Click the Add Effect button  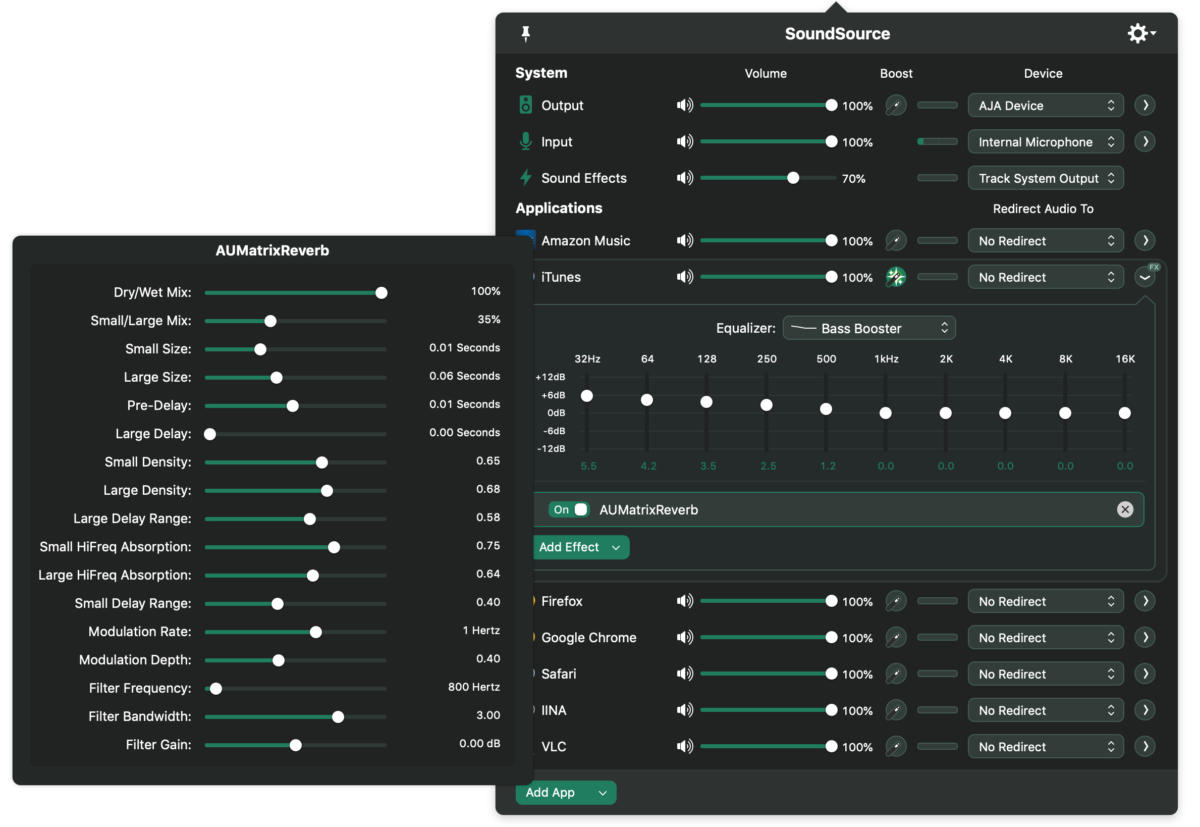pyautogui.click(x=579, y=547)
